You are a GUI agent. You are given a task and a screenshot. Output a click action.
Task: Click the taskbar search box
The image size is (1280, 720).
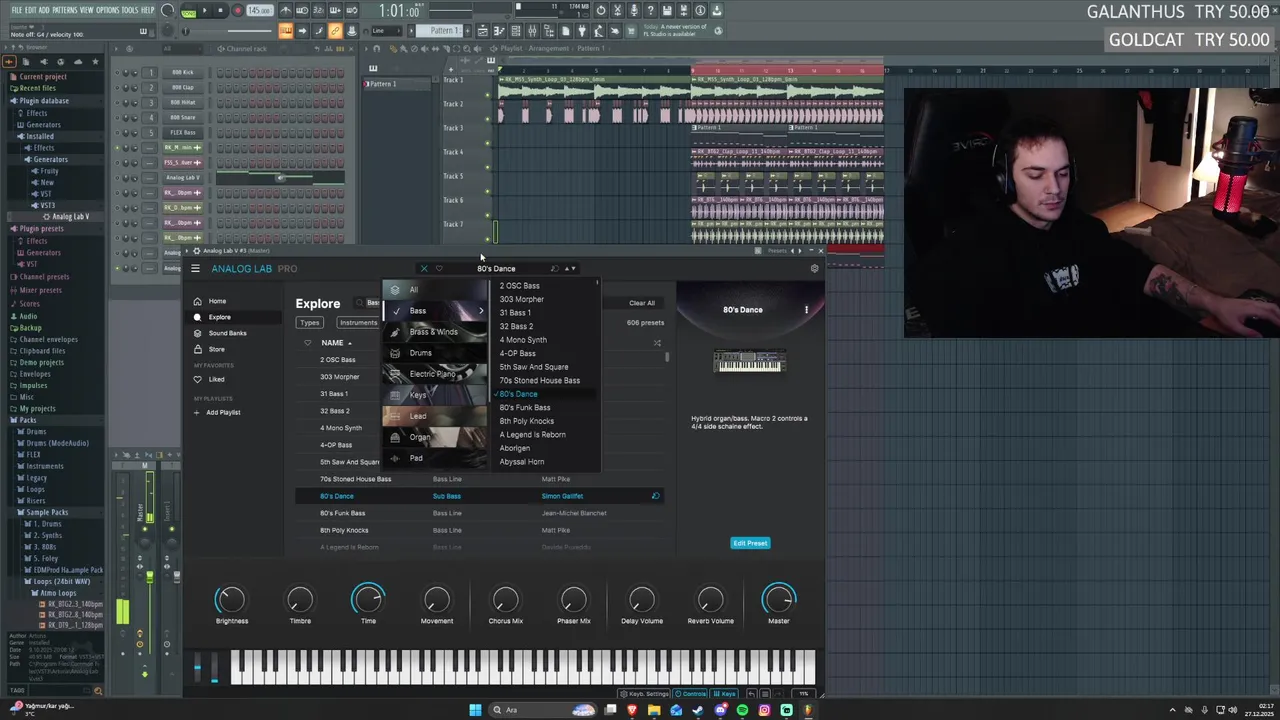[x=541, y=710]
